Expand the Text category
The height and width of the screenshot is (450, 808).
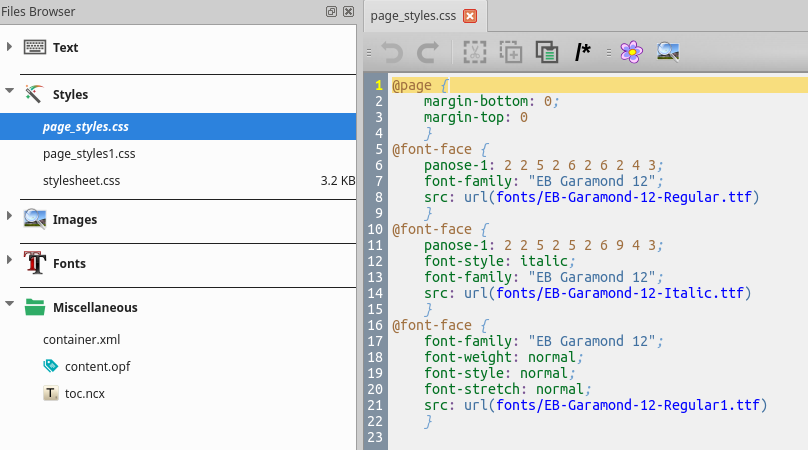(x=10, y=47)
